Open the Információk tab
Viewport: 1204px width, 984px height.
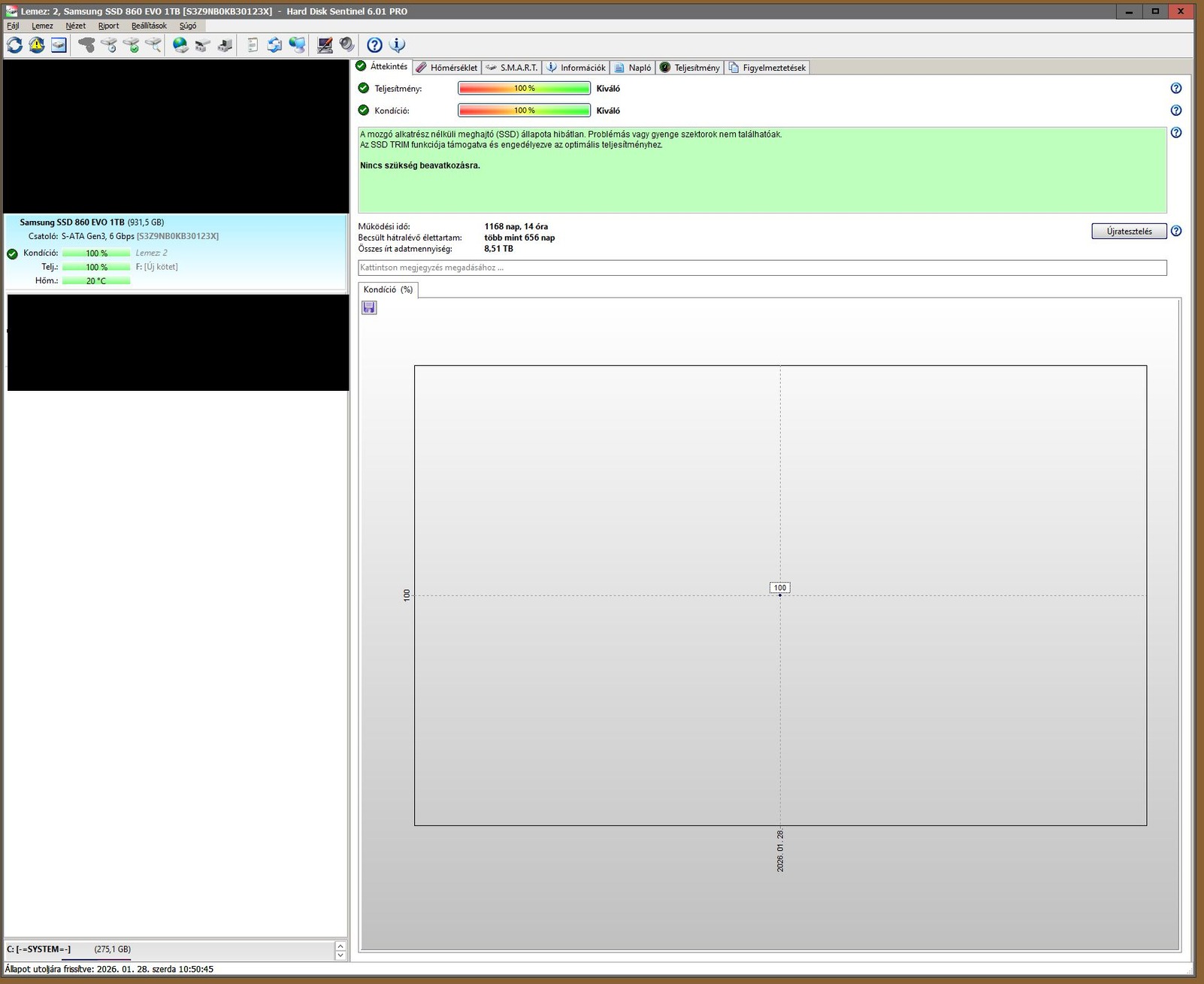tap(576, 68)
